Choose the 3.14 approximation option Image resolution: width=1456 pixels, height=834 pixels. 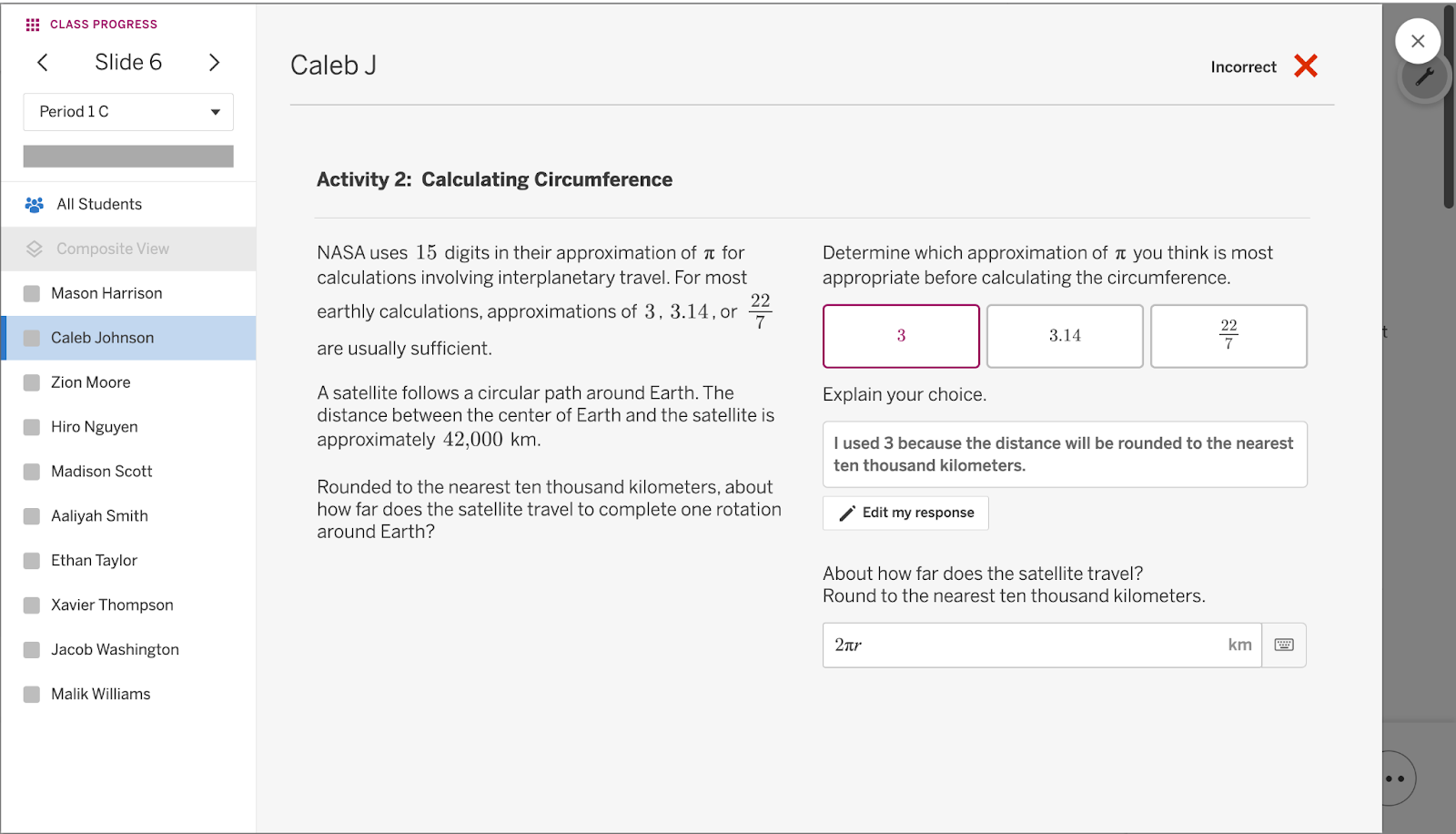click(1065, 336)
